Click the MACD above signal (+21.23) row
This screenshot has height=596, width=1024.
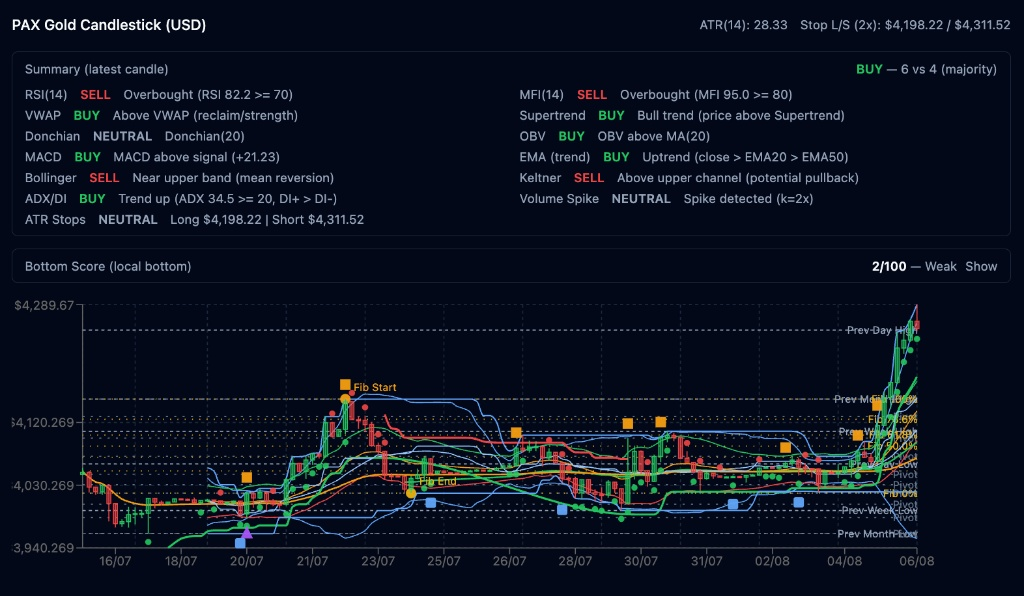(152, 157)
